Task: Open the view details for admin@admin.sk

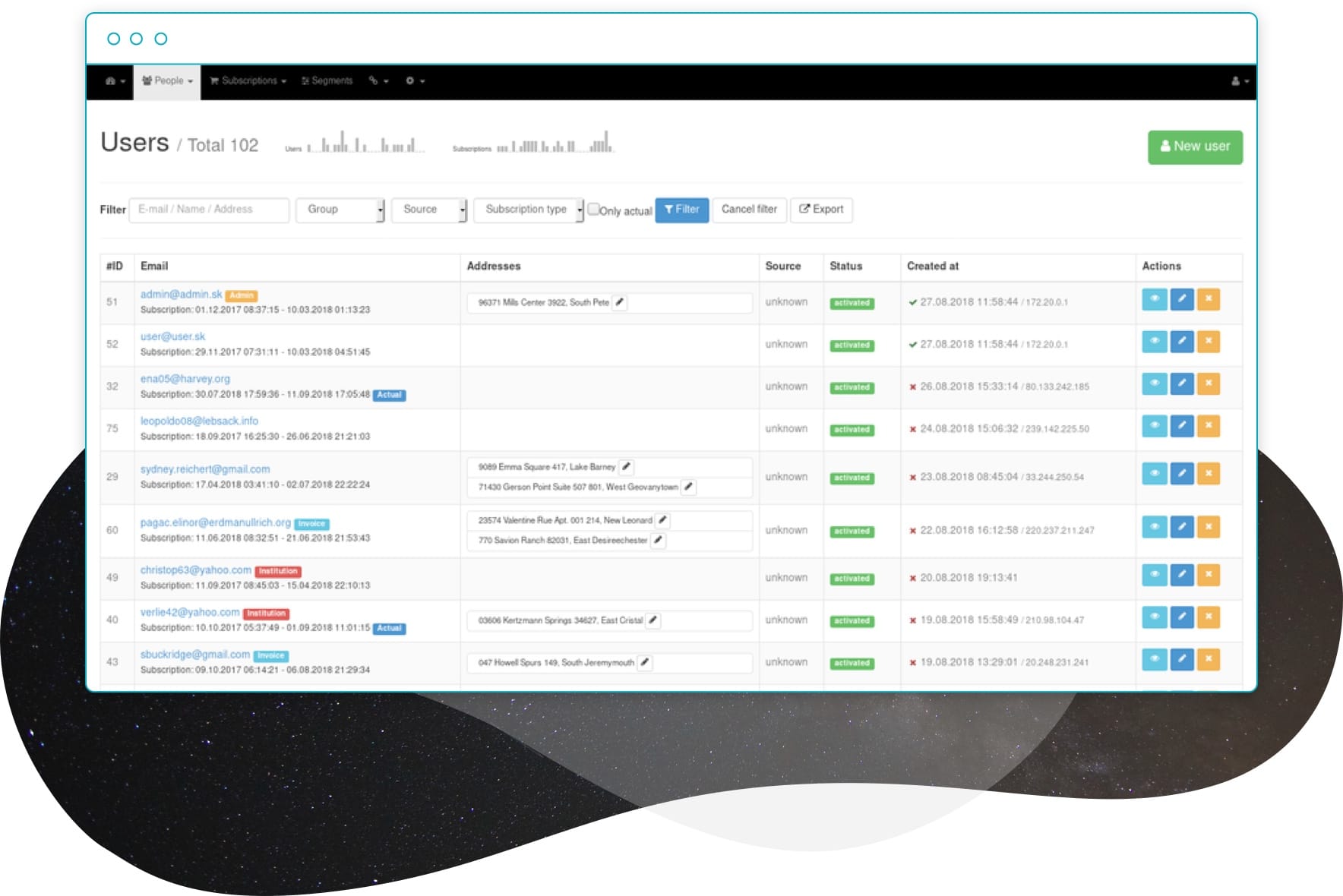Action: tap(1153, 300)
